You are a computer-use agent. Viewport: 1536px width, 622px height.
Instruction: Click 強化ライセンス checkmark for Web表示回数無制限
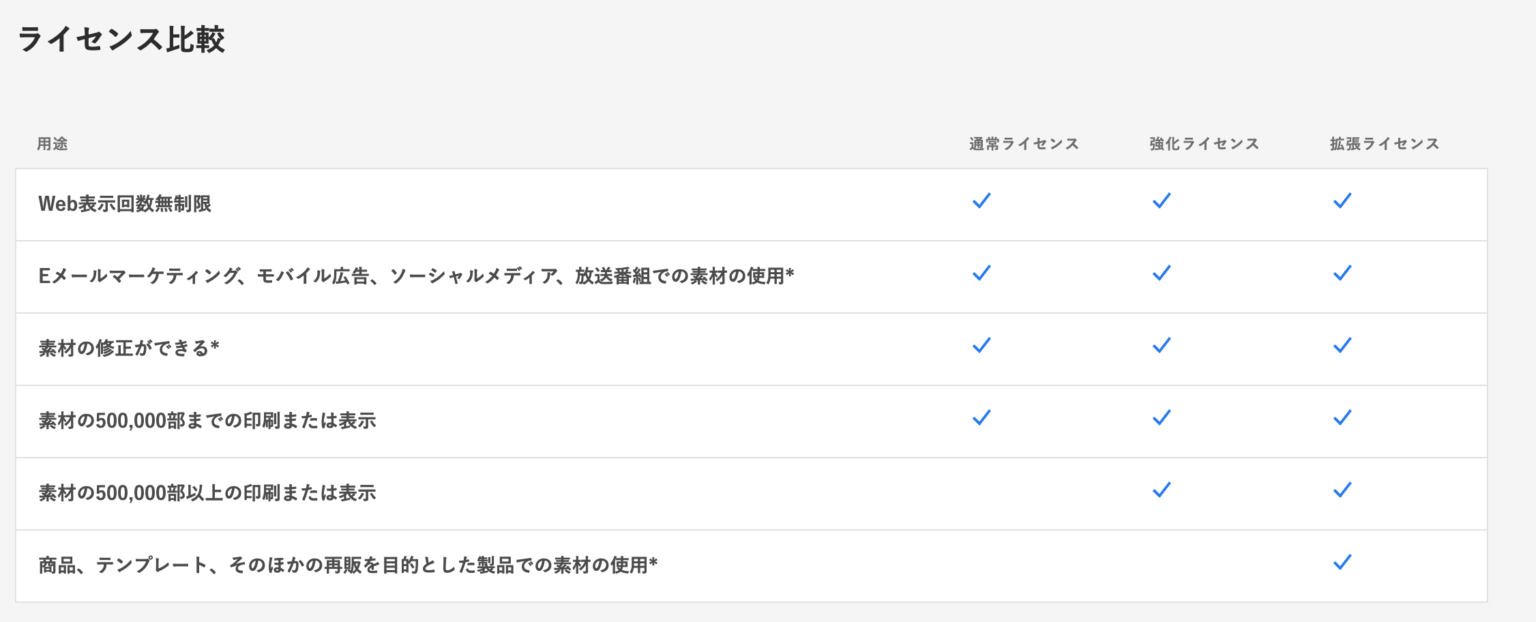pyautogui.click(x=1161, y=201)
